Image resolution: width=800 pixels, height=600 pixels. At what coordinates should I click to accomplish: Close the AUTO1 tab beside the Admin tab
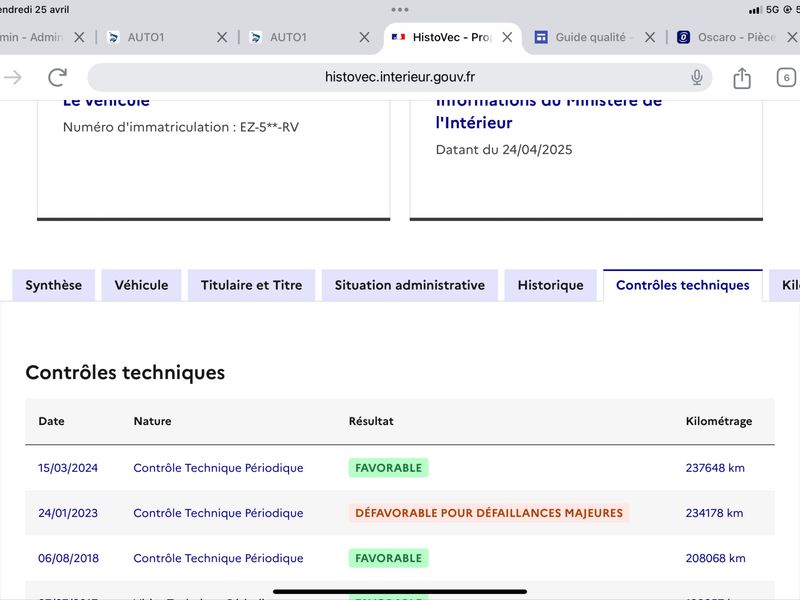click(221, 37)
